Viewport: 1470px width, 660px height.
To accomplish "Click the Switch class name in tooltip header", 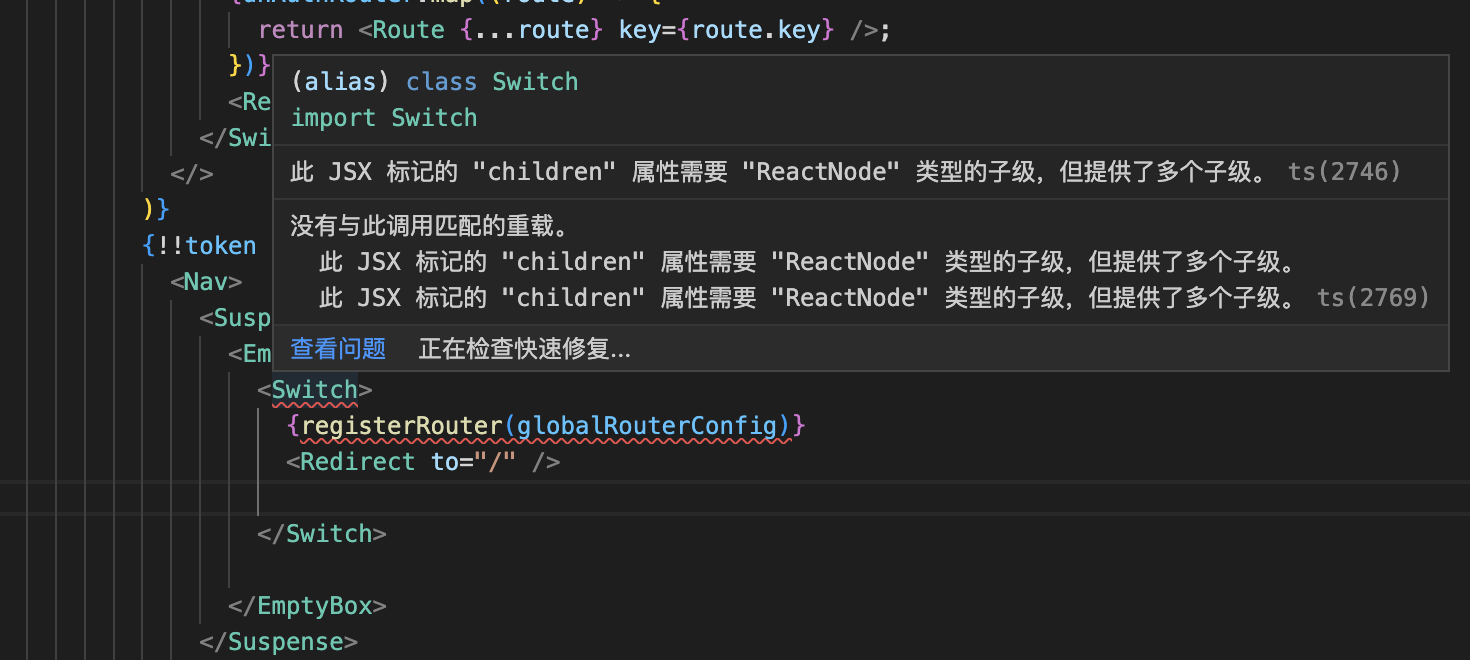I will [x=535, y=81].
